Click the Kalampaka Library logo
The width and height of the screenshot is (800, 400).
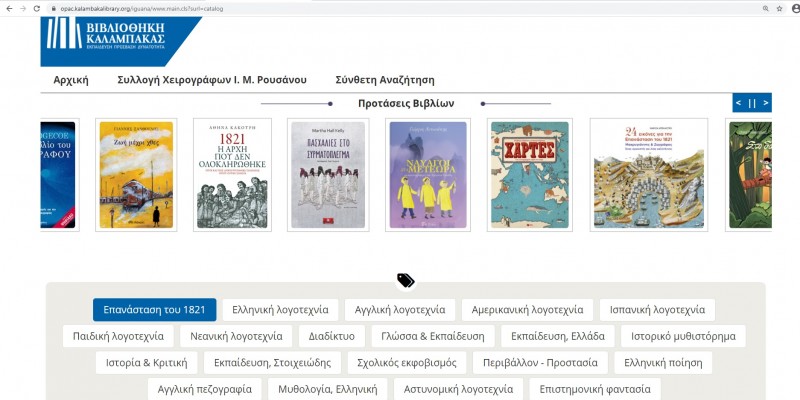point(121,40)
